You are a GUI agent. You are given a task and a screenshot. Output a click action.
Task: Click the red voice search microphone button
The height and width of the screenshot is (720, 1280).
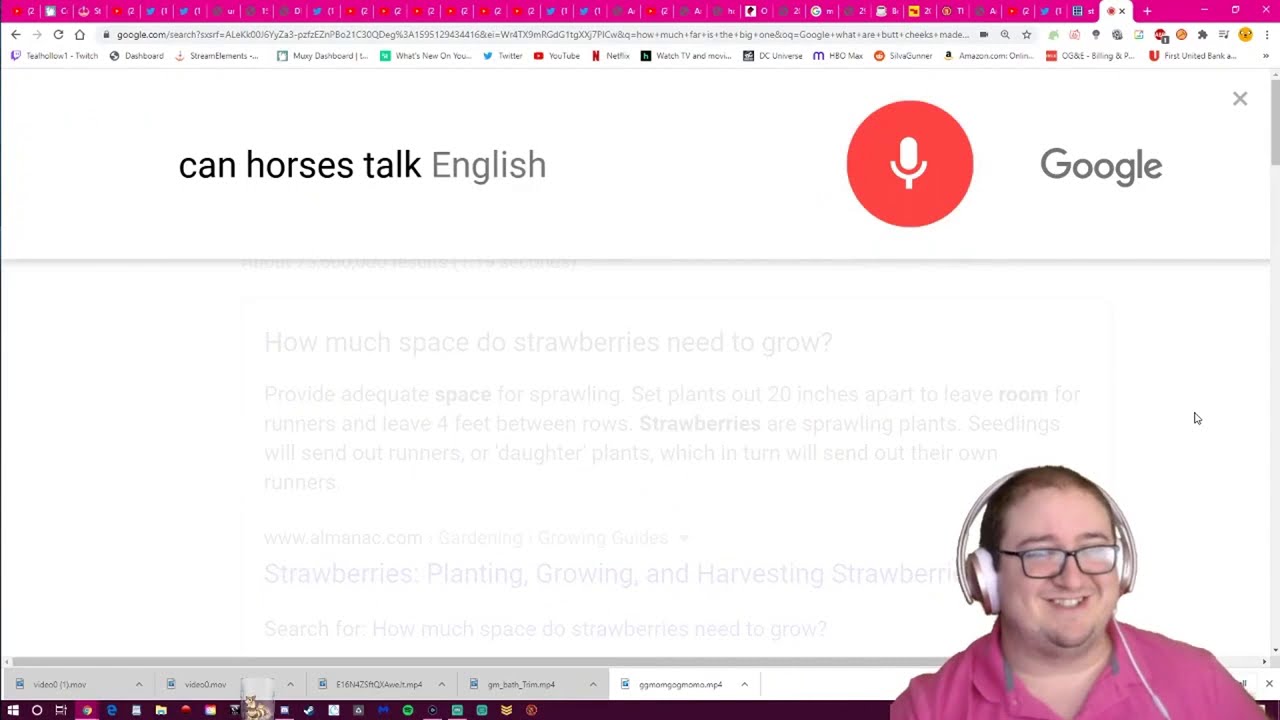click(x=909, y=163)
